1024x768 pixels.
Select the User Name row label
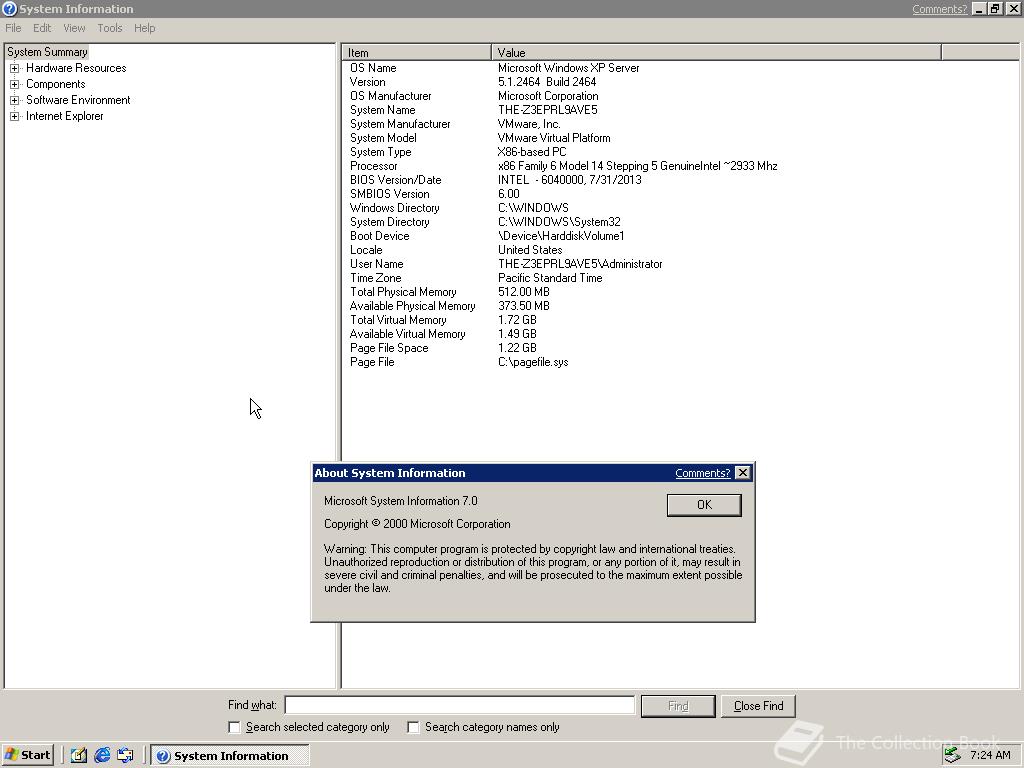[x=377, y=264]
